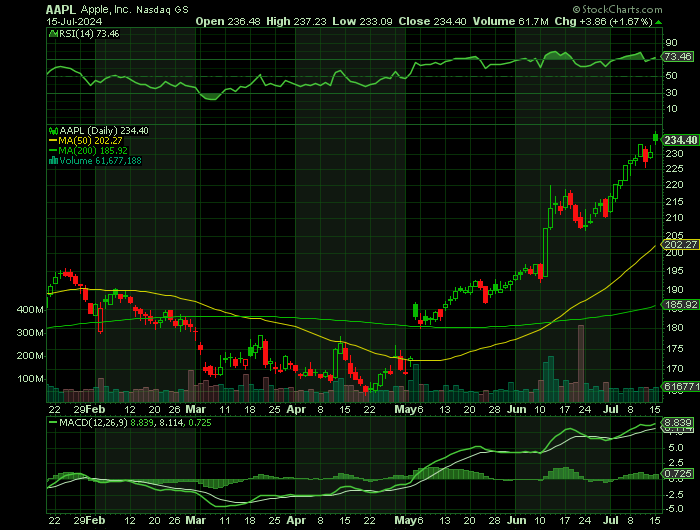Click the candlestick icon beside AAPL (Daily)
Image resolution: width=700 pixels, height=530 pixels.
(x=53, y=131)
